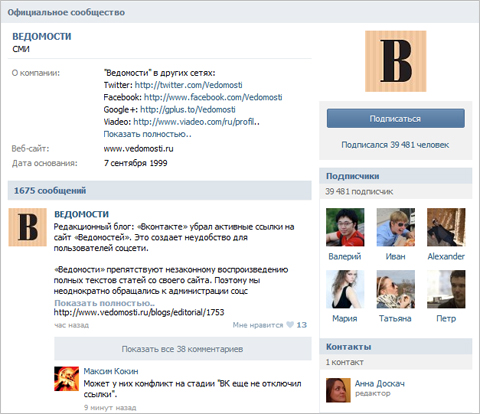
Task: Click the час назад timestamp
Action: (71, 325)
